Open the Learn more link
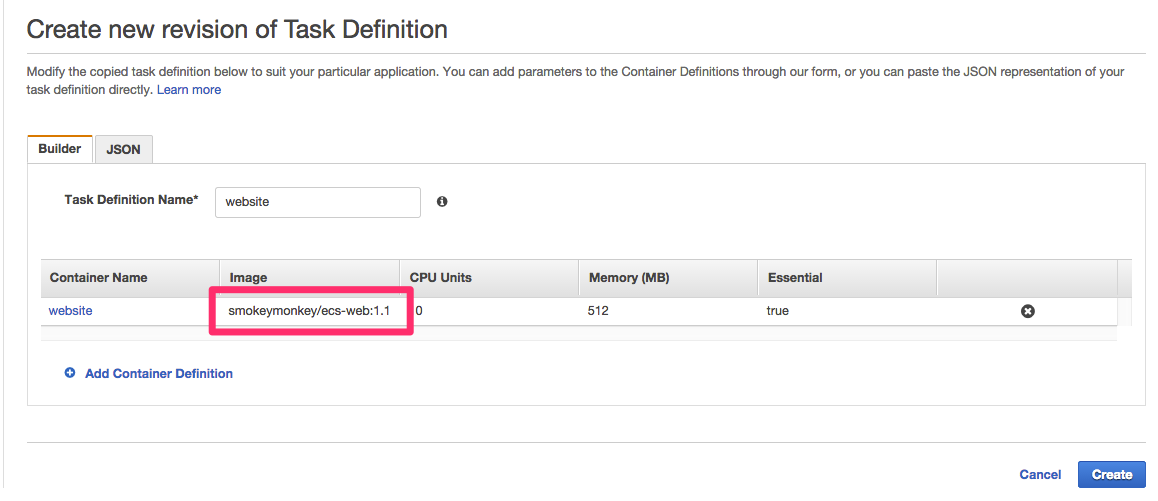1158x501 pixels. [189, 89]
